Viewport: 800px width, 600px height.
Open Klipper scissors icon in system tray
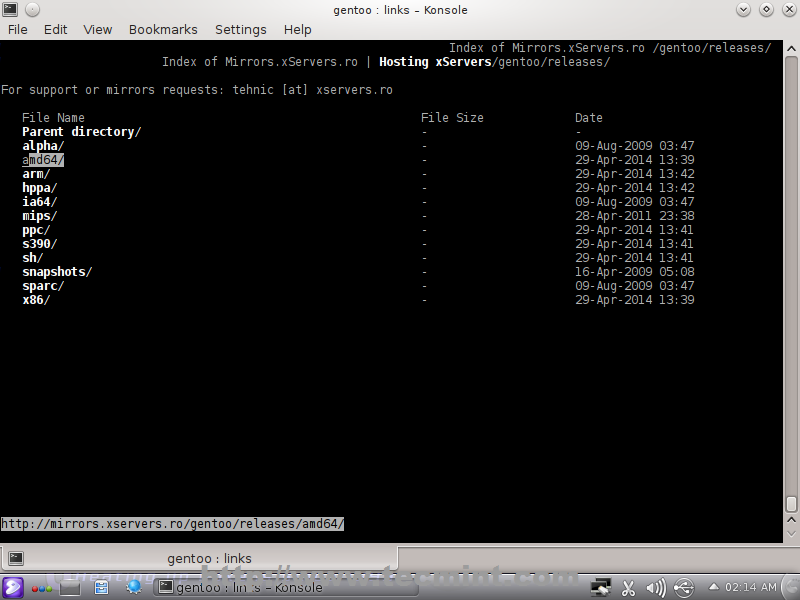click(628, 589)
